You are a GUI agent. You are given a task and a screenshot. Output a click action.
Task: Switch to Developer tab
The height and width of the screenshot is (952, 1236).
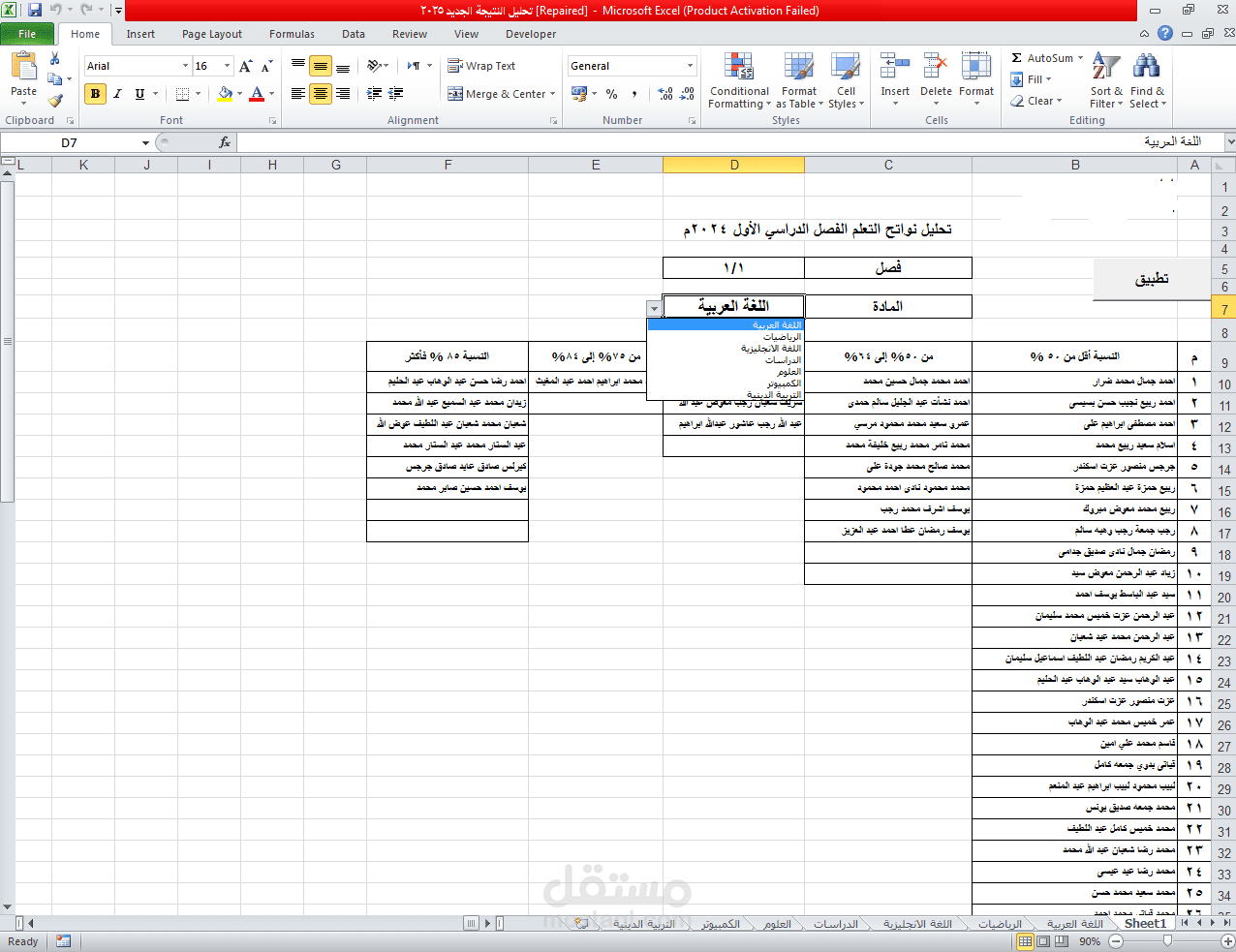(531, 34)
